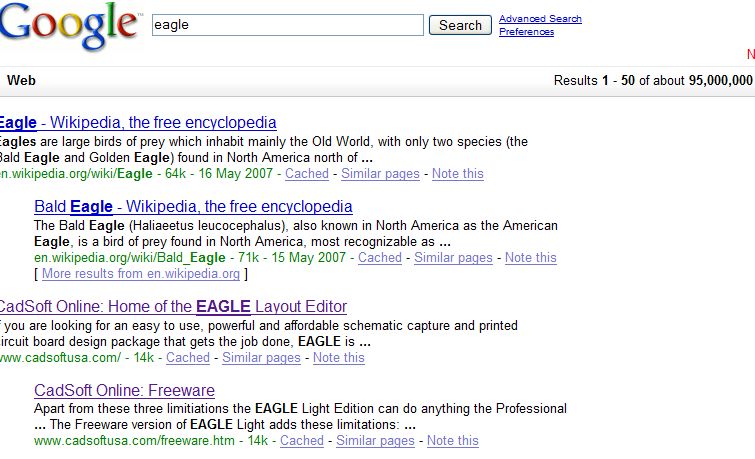Click 'Note this' for the CadSoft Freeware result
The image size is (755, 459).
pyautogui.click(x=453, y=441)
